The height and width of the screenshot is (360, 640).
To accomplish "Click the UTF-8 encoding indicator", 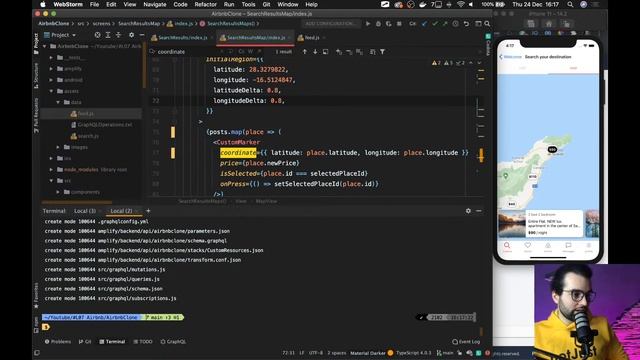I will (x=316, y=353).
